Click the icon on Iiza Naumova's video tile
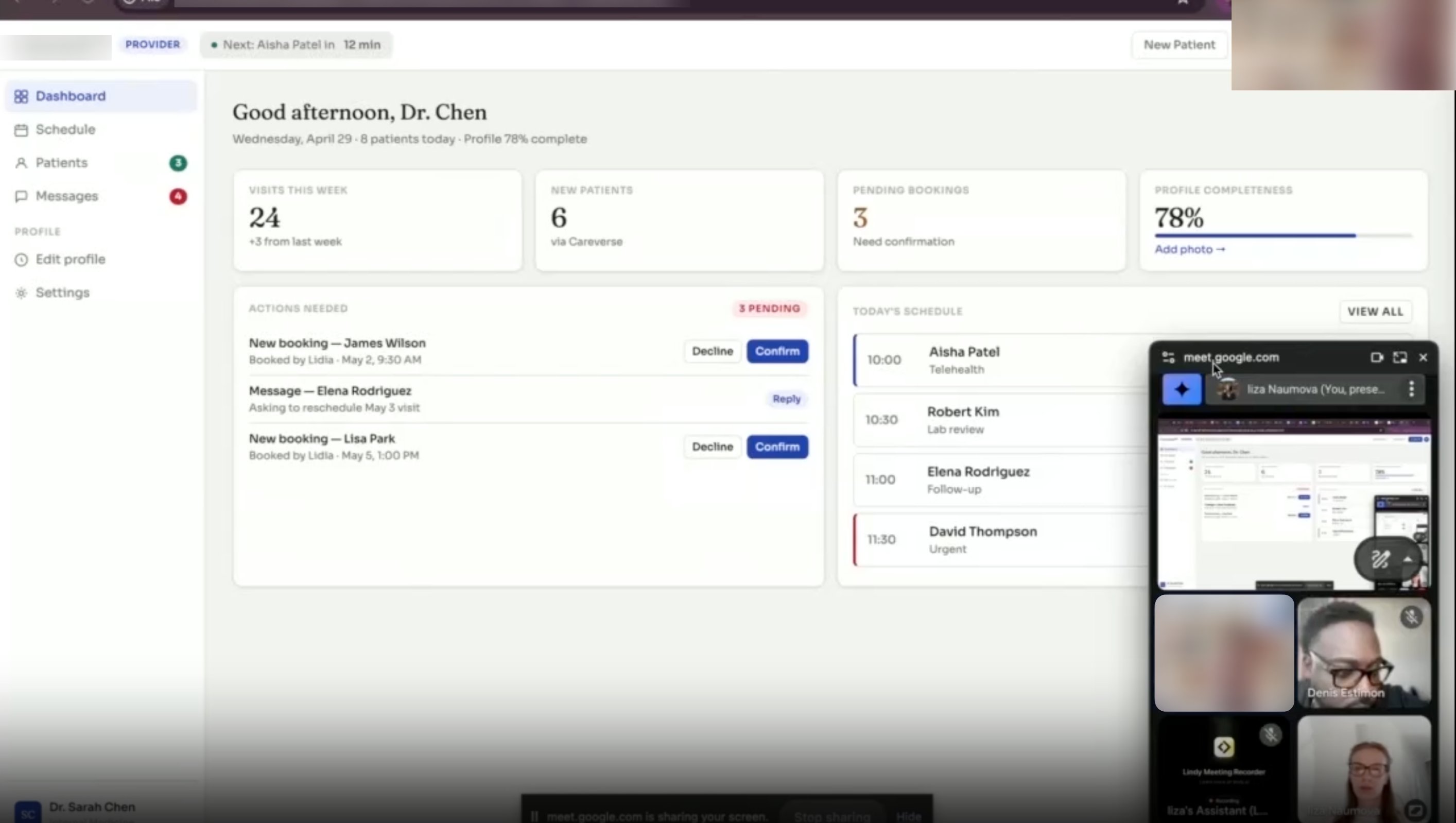 [x=1415, y=811]
